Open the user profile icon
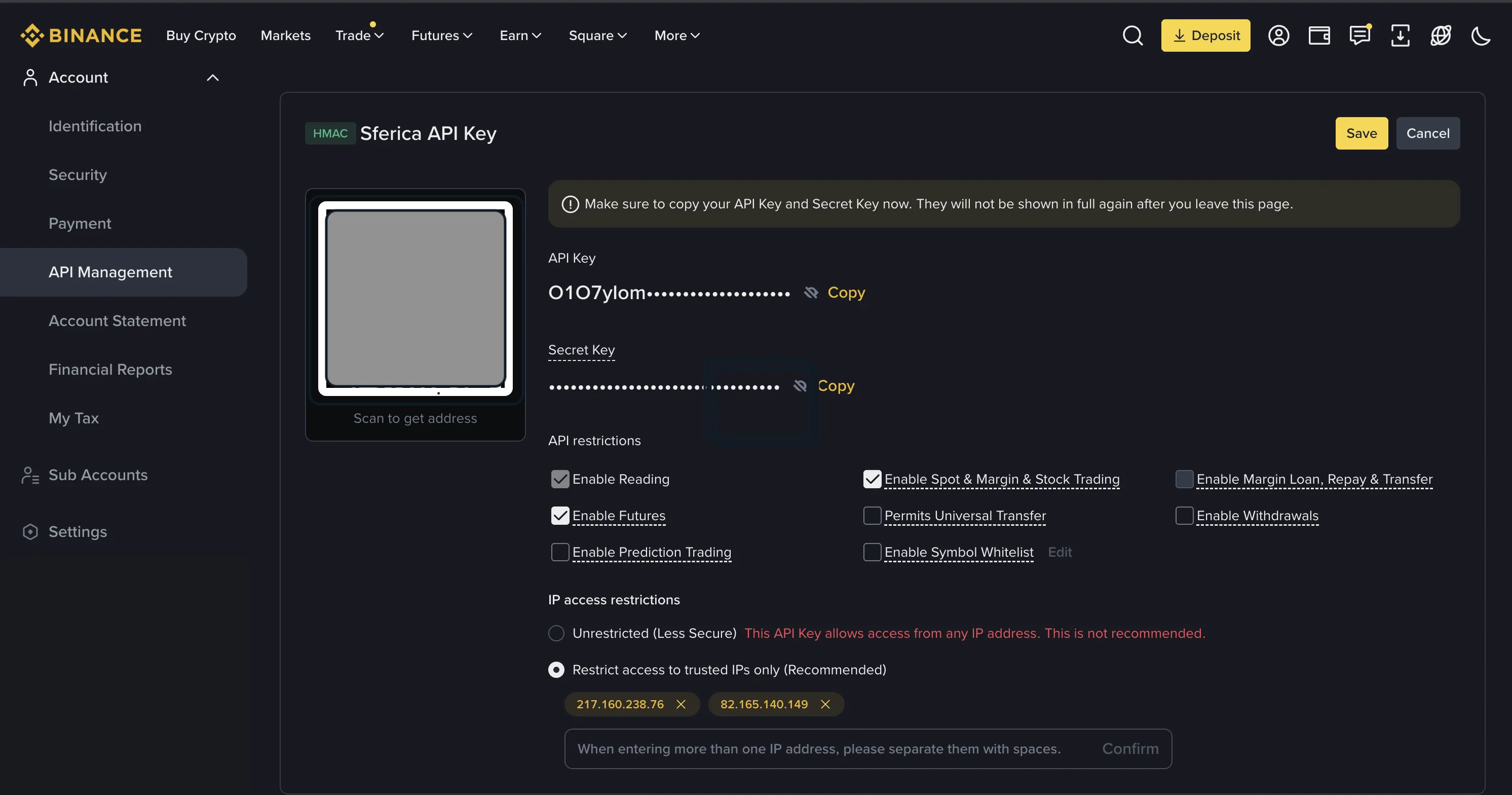The height and width of the screenshot is (795, 1512). pos(1278,35)
